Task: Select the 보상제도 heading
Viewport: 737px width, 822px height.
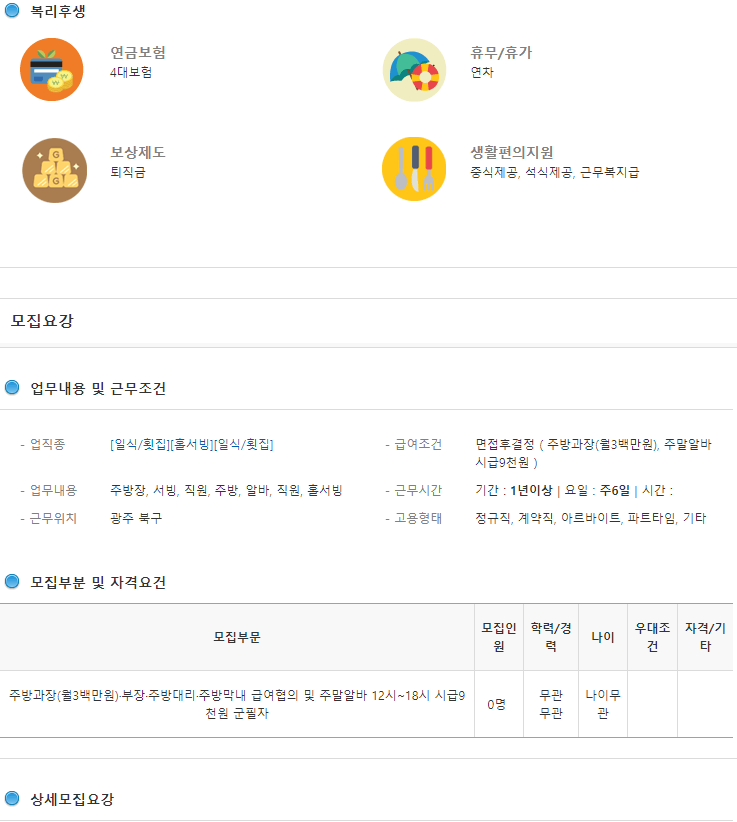Action: tap(138, 153)
